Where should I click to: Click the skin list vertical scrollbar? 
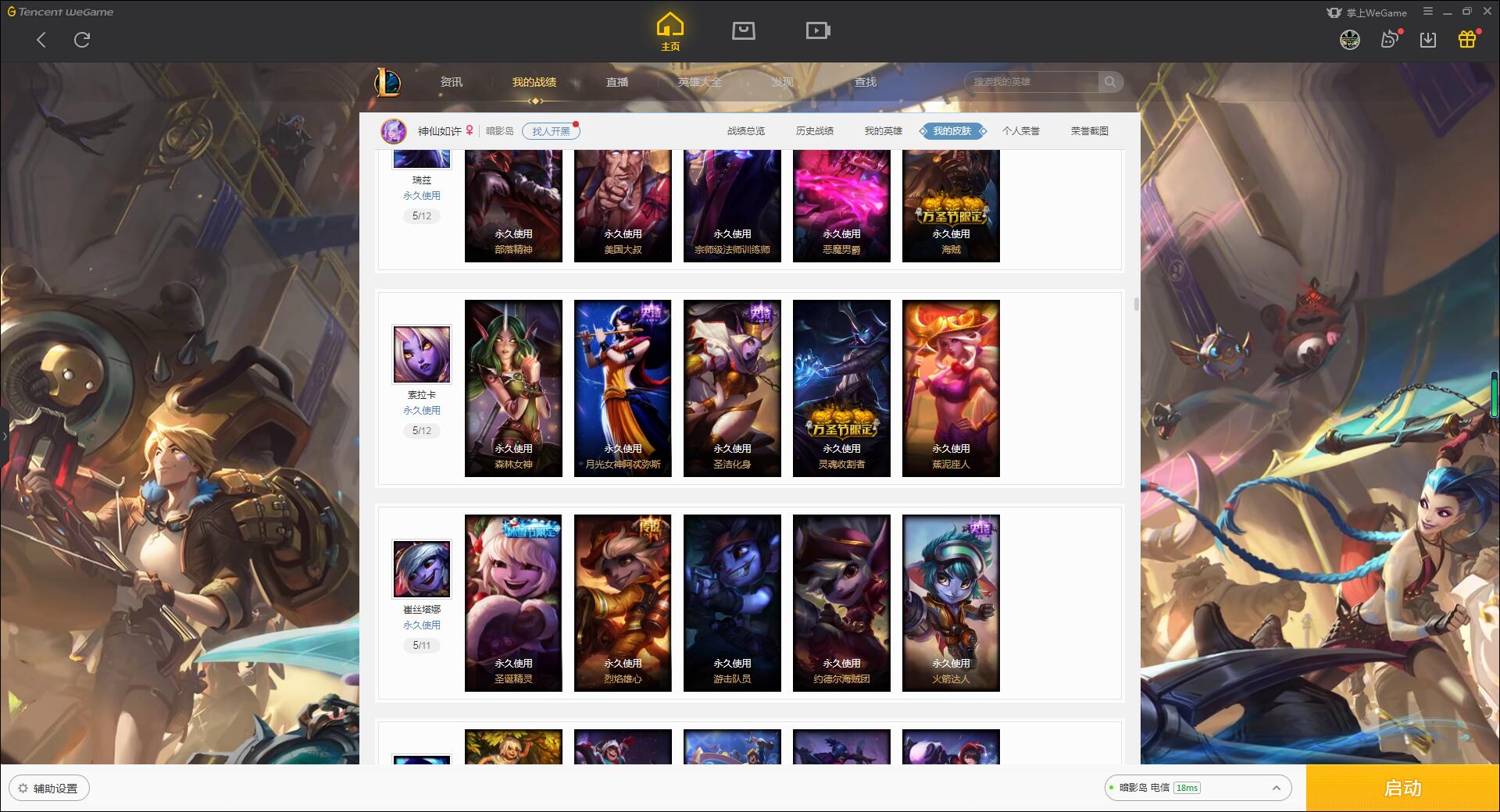[x=1136, y=304]
